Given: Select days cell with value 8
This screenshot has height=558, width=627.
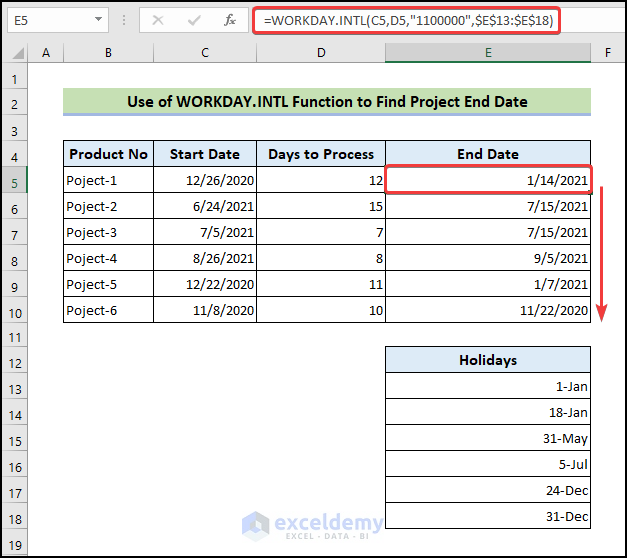Looking at the screenshot, I should [x=321, y=258].
